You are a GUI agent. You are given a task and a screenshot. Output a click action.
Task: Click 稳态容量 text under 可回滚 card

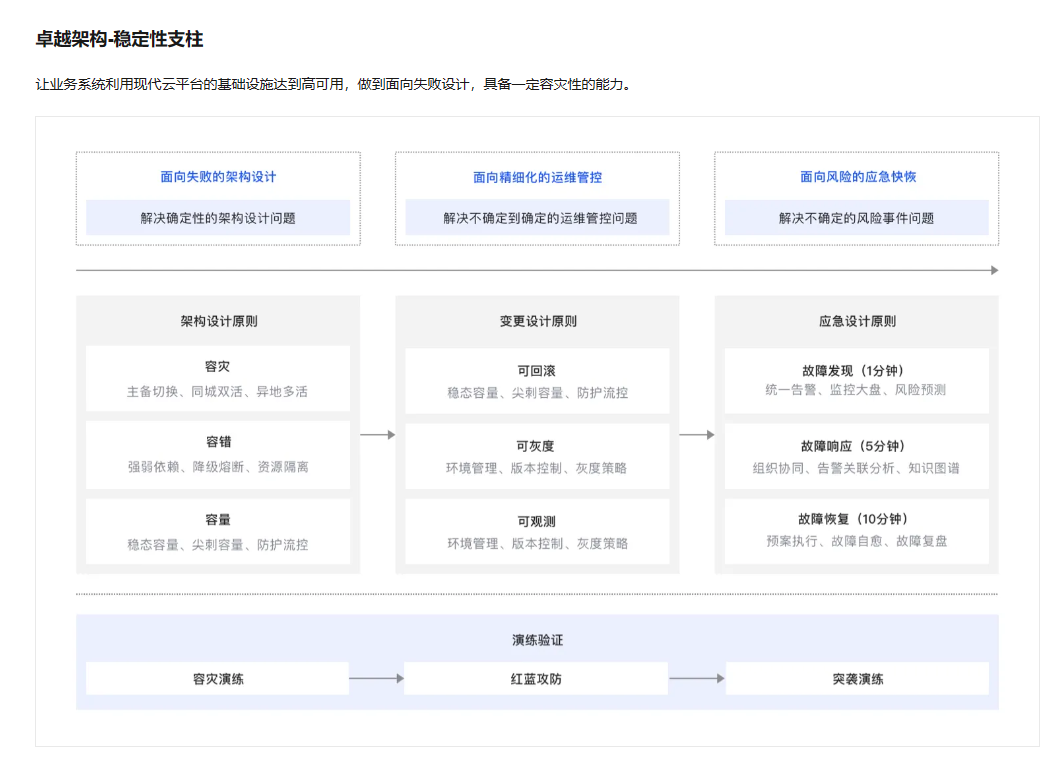point(473,393)
